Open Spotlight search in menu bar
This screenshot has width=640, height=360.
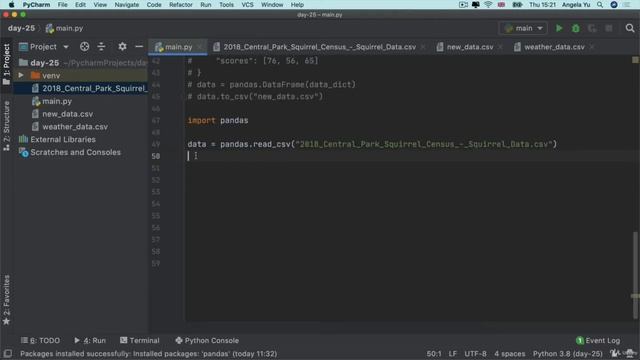[x=600, y=5]
